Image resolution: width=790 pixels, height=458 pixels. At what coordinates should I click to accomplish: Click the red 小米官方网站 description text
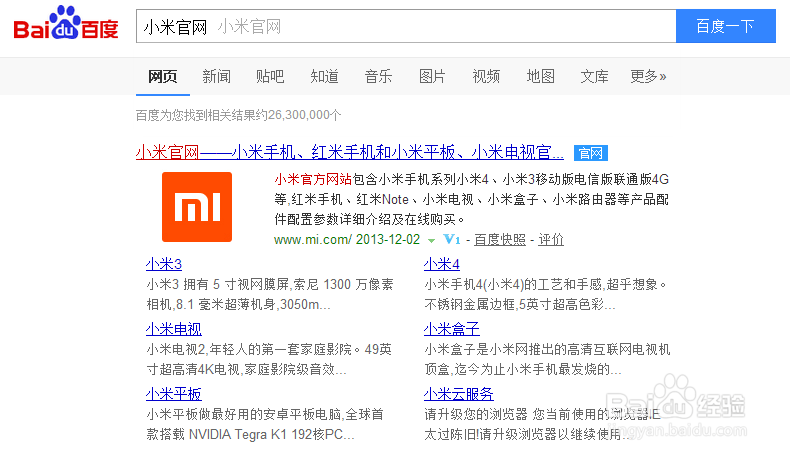[x=313, y=179]
